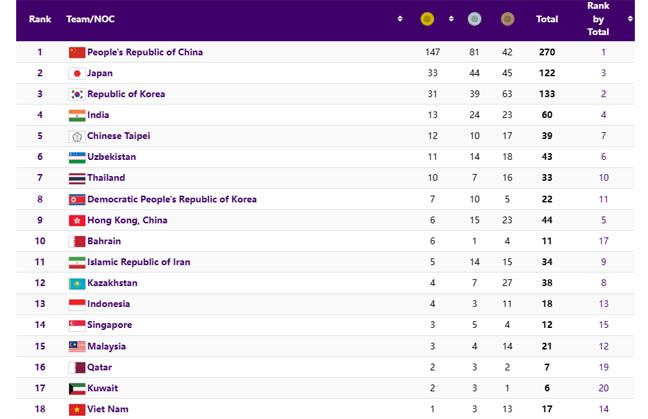Open the Chinese Taipei team link
648x419 pixels.
pos(119,136)
